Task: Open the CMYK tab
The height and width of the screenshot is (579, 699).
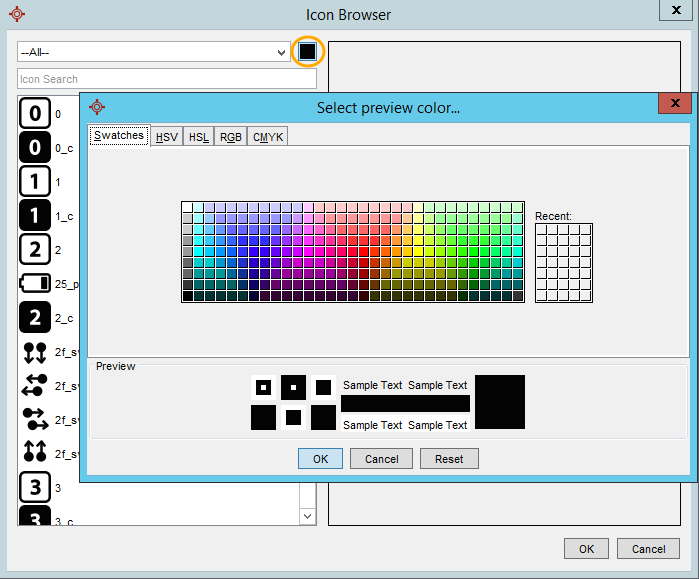Action: click(267, 137)
